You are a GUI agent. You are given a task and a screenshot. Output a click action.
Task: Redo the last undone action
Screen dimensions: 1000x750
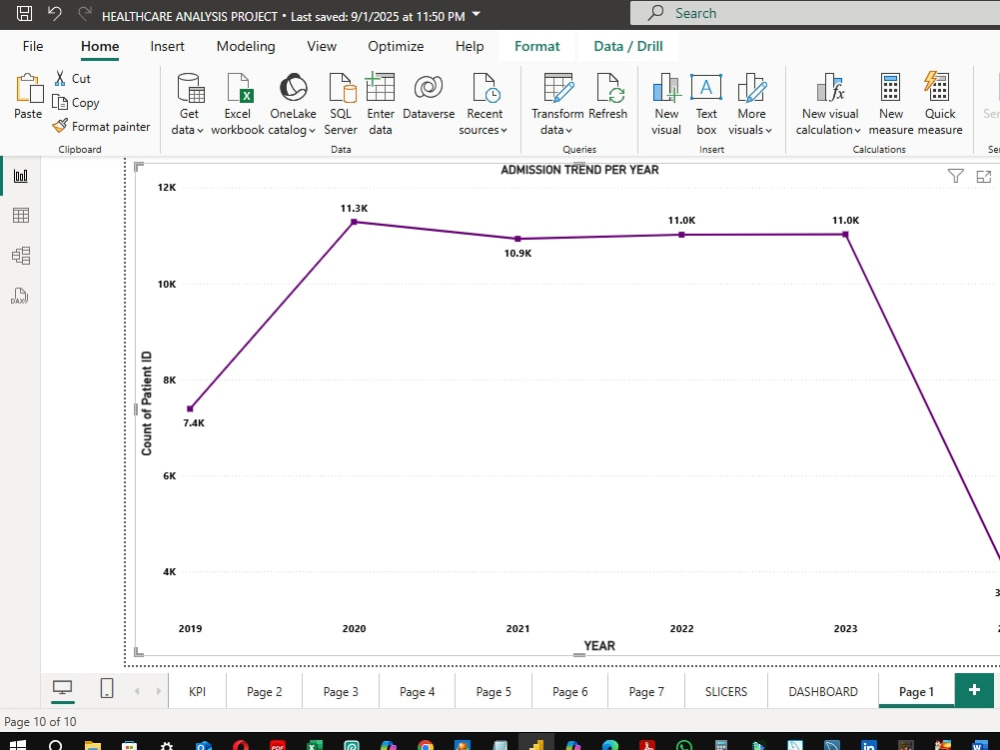(84, 13)
